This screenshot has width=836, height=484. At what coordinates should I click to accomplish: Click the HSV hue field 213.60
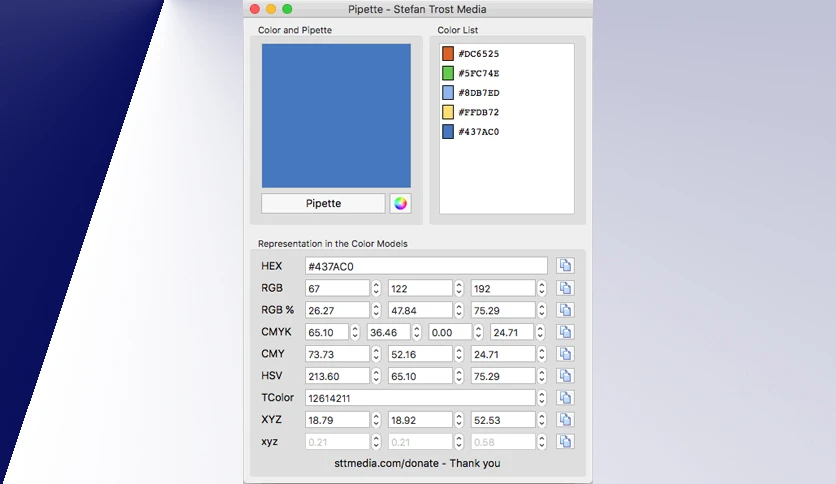(337, 376)
